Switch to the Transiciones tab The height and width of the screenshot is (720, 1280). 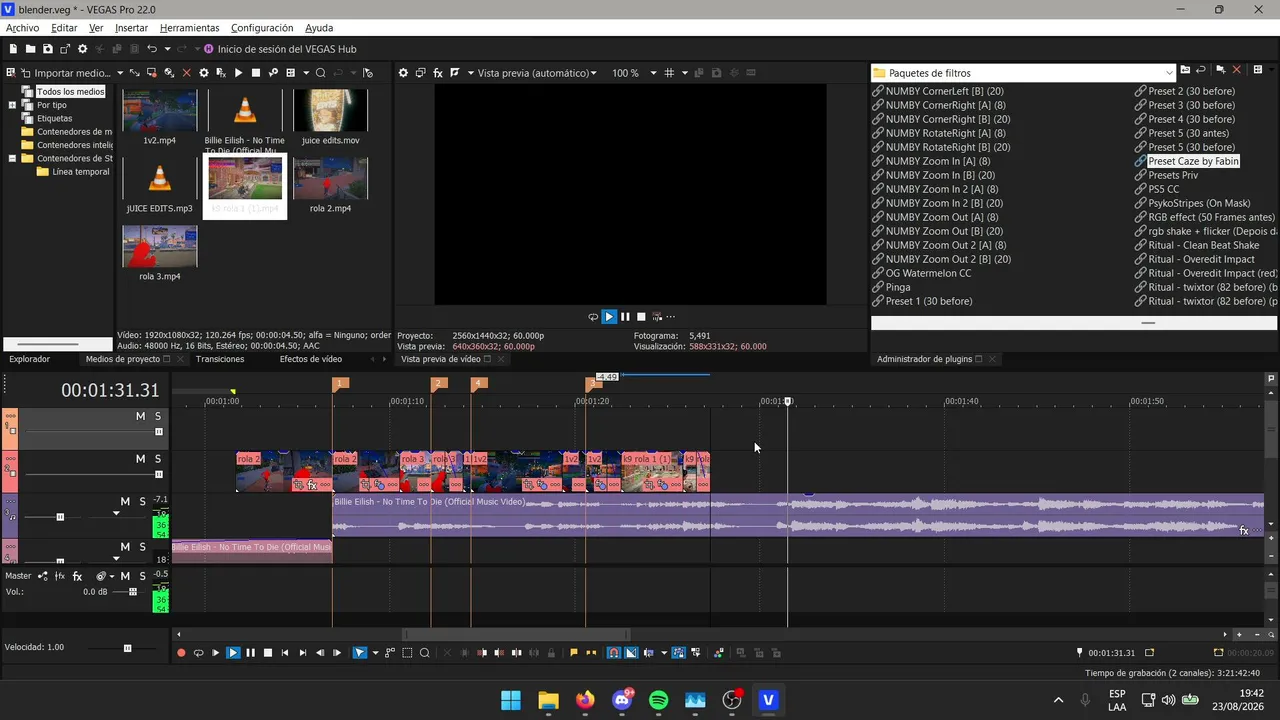[x=220, y=359]
